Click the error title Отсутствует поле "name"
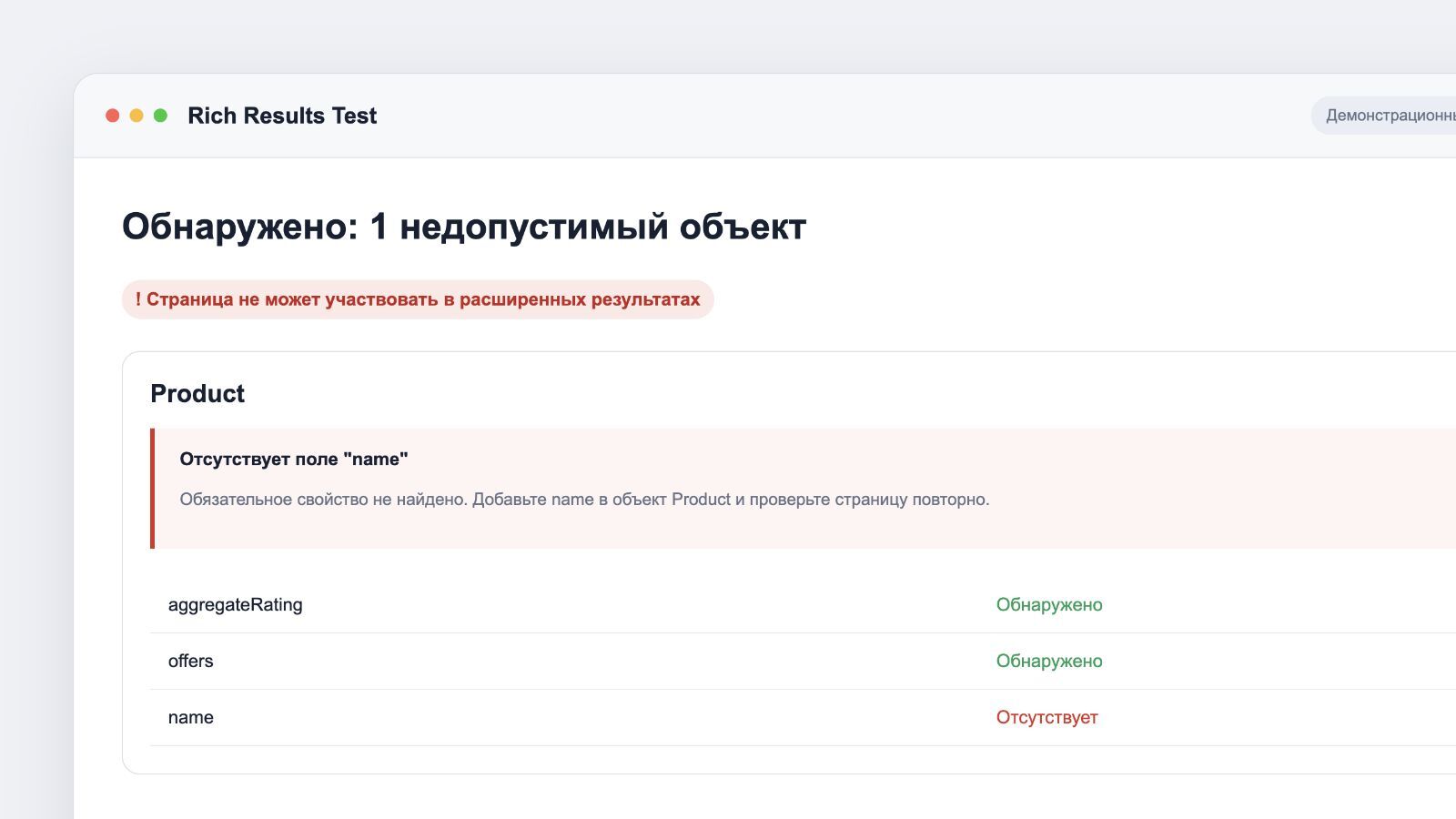This screenshot has width=1456, height=819. point(294,459)
